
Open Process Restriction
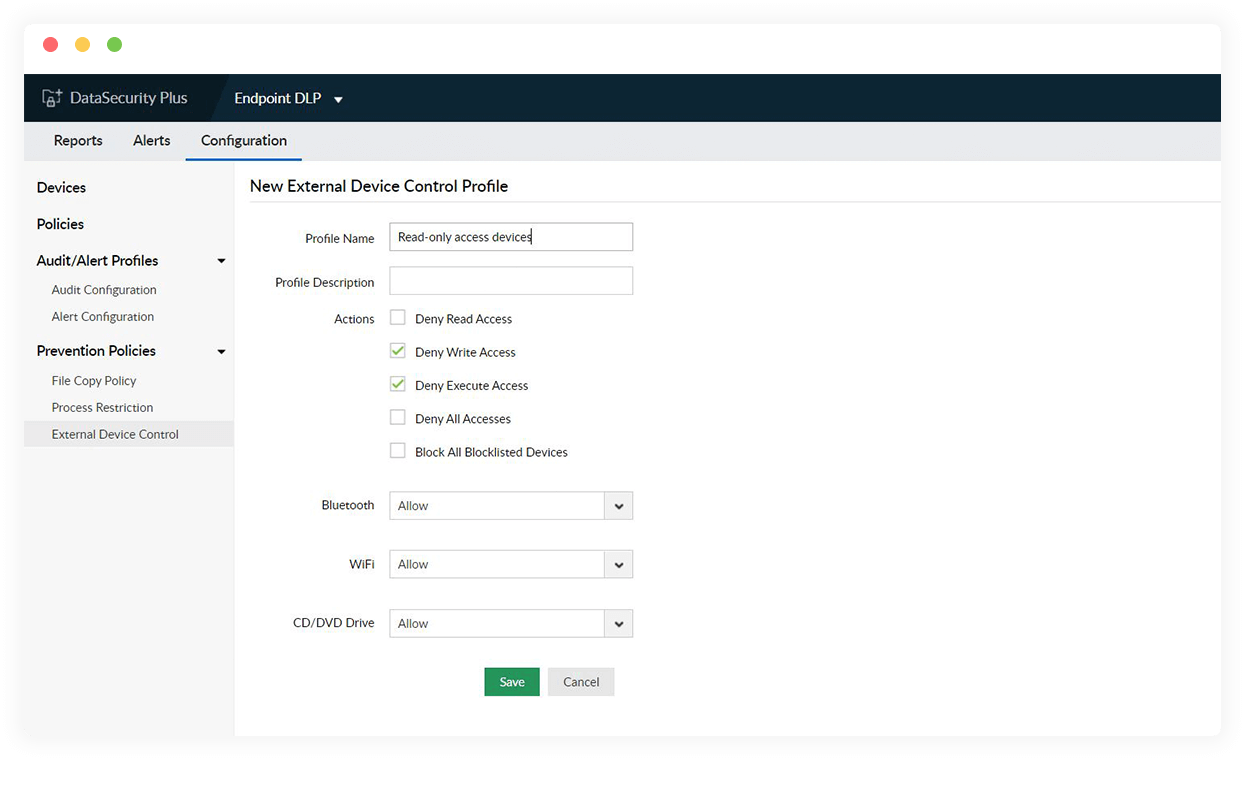click(102, 408)
